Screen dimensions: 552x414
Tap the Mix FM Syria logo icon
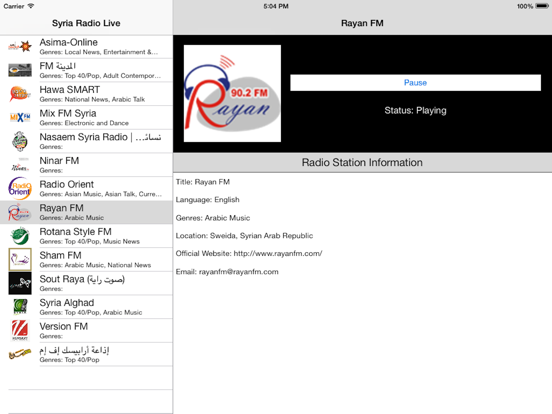point(20,117)
